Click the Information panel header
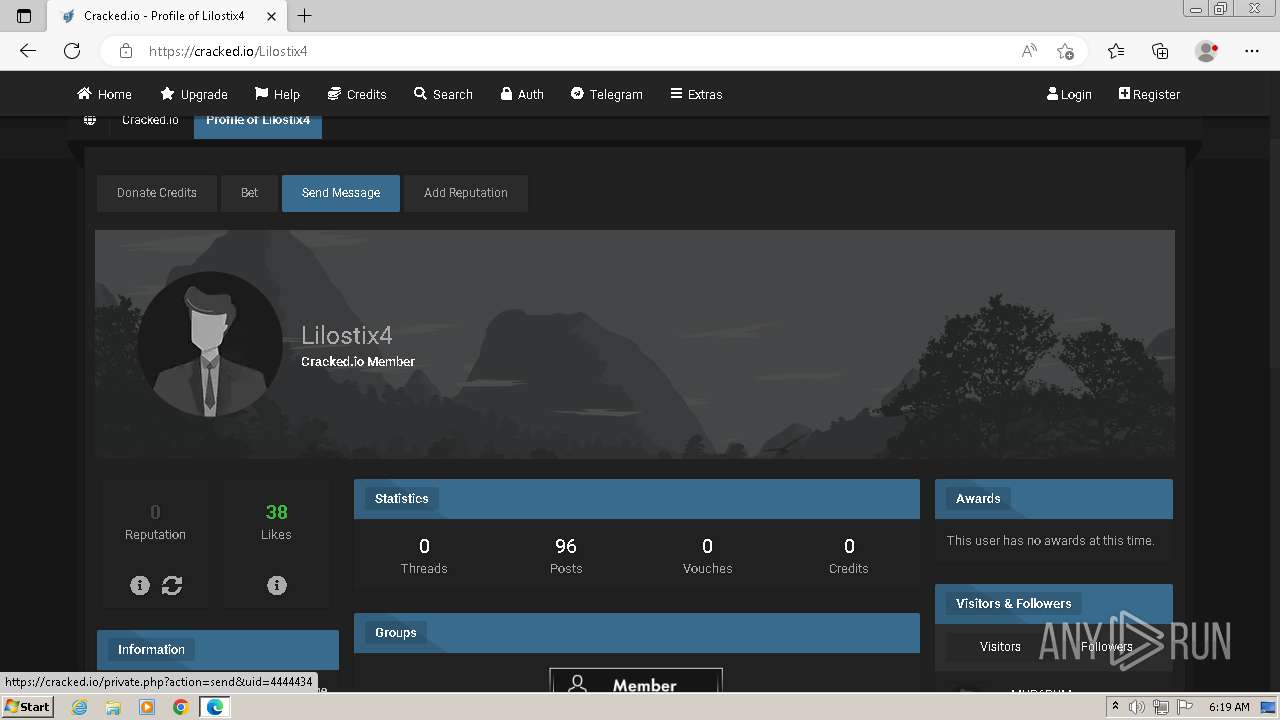Viewport: 1280px width, 720px height. (x=218, y=650)
